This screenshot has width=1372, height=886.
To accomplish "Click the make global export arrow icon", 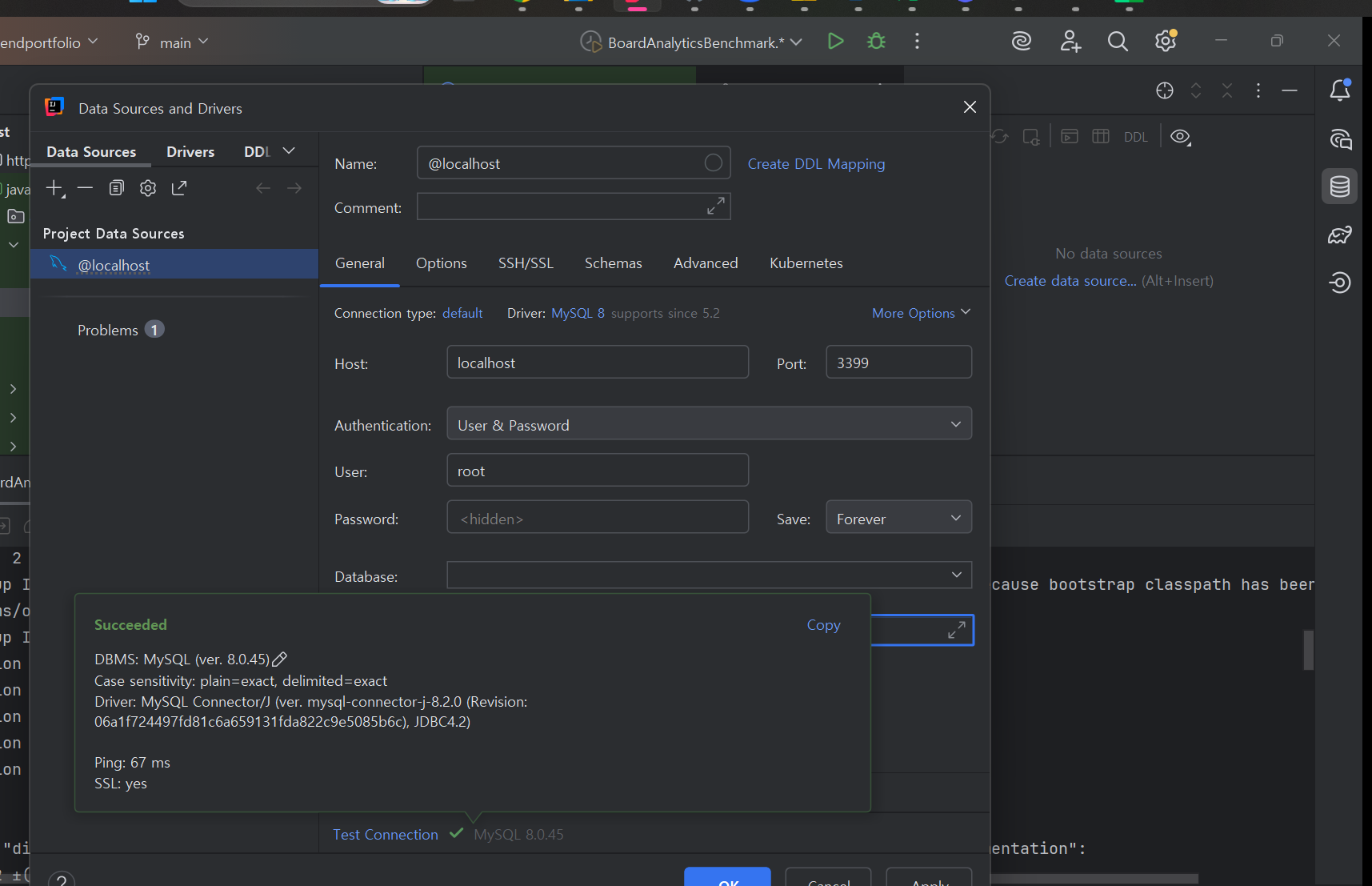I will tap(179, 188).
